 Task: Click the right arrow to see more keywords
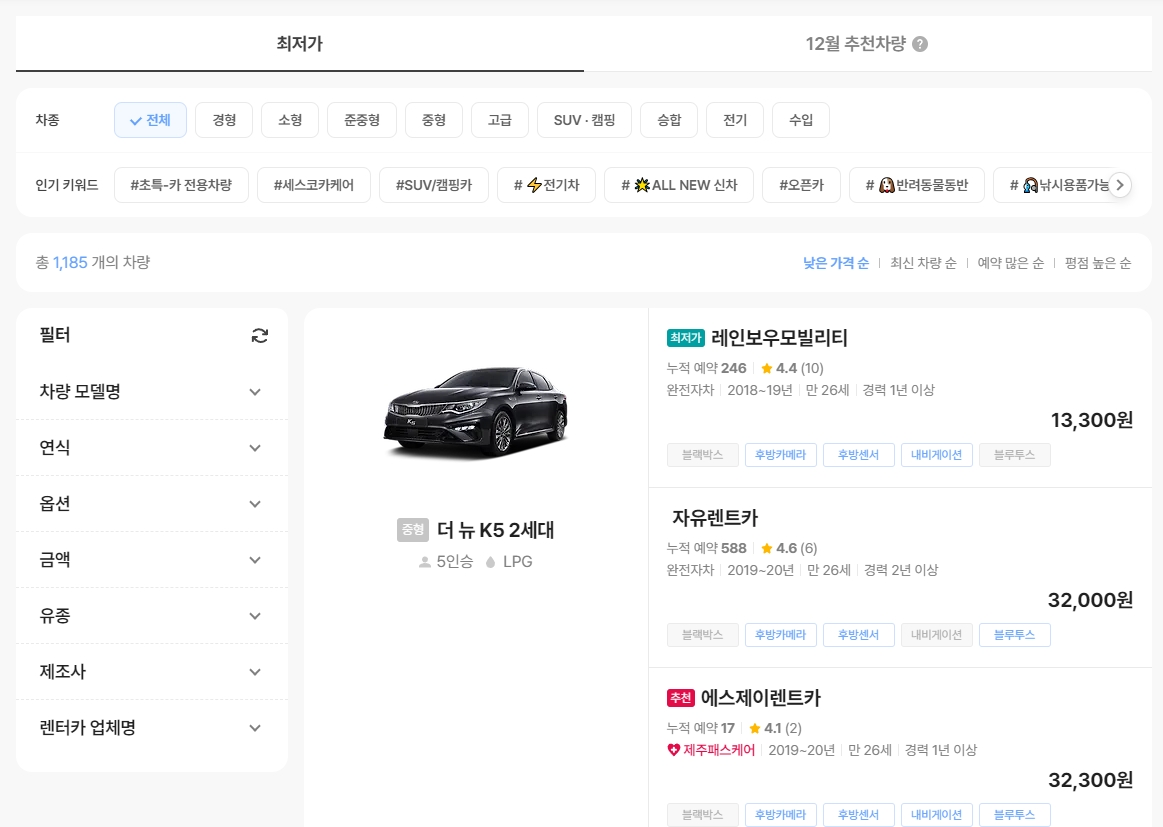[1120, 184]
